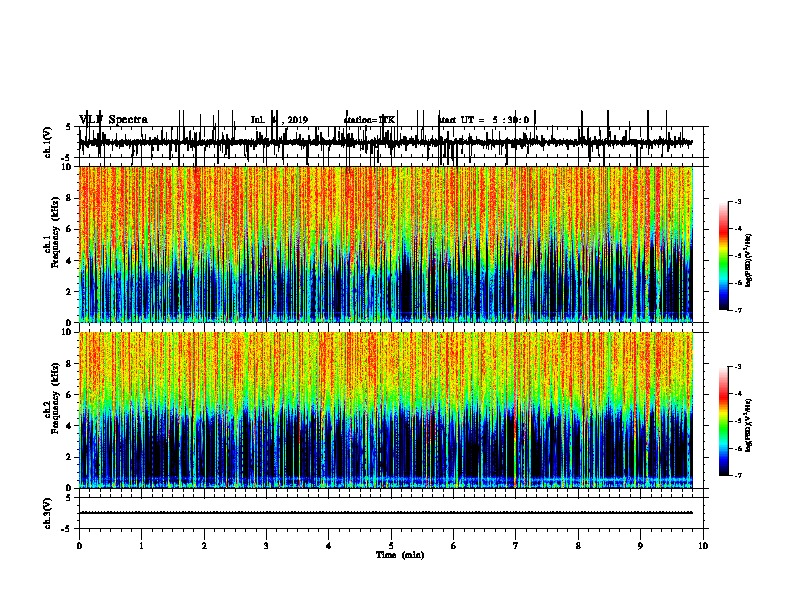Click time axis tick label '7'

click(516, 546)
